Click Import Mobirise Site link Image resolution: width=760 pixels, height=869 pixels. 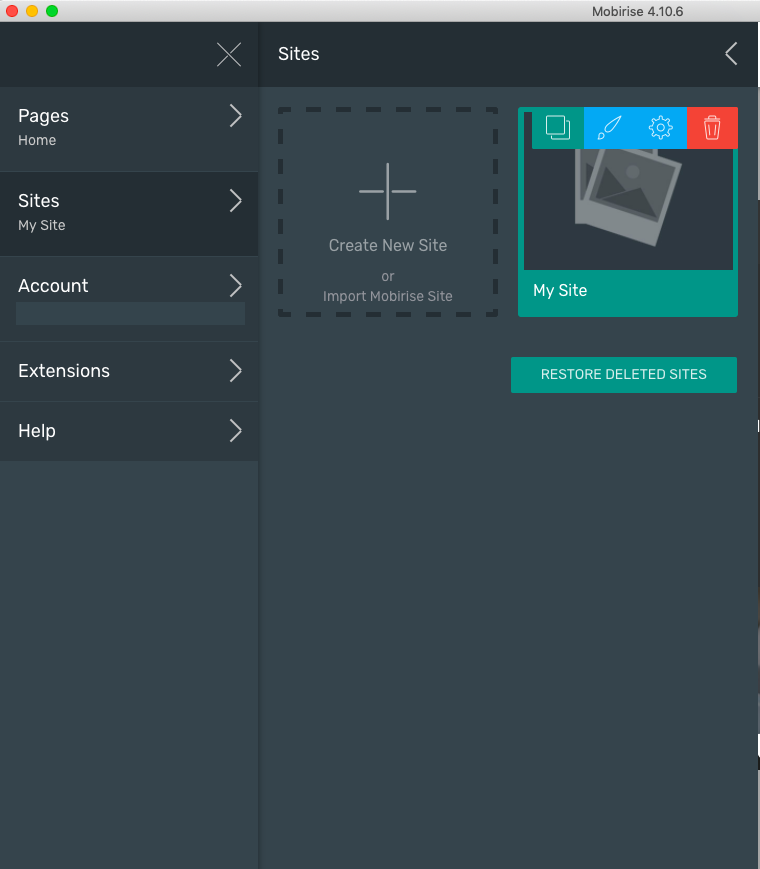(x=387, y=296)
